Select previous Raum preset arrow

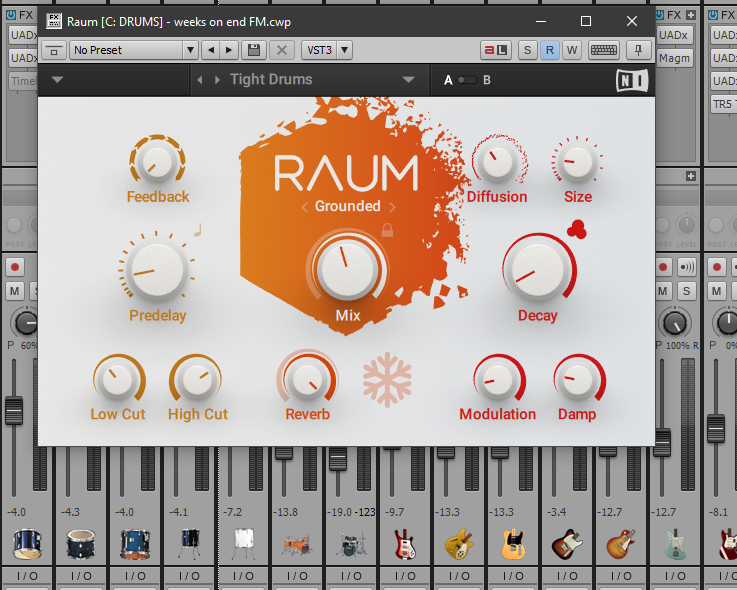tap(200, 80)
